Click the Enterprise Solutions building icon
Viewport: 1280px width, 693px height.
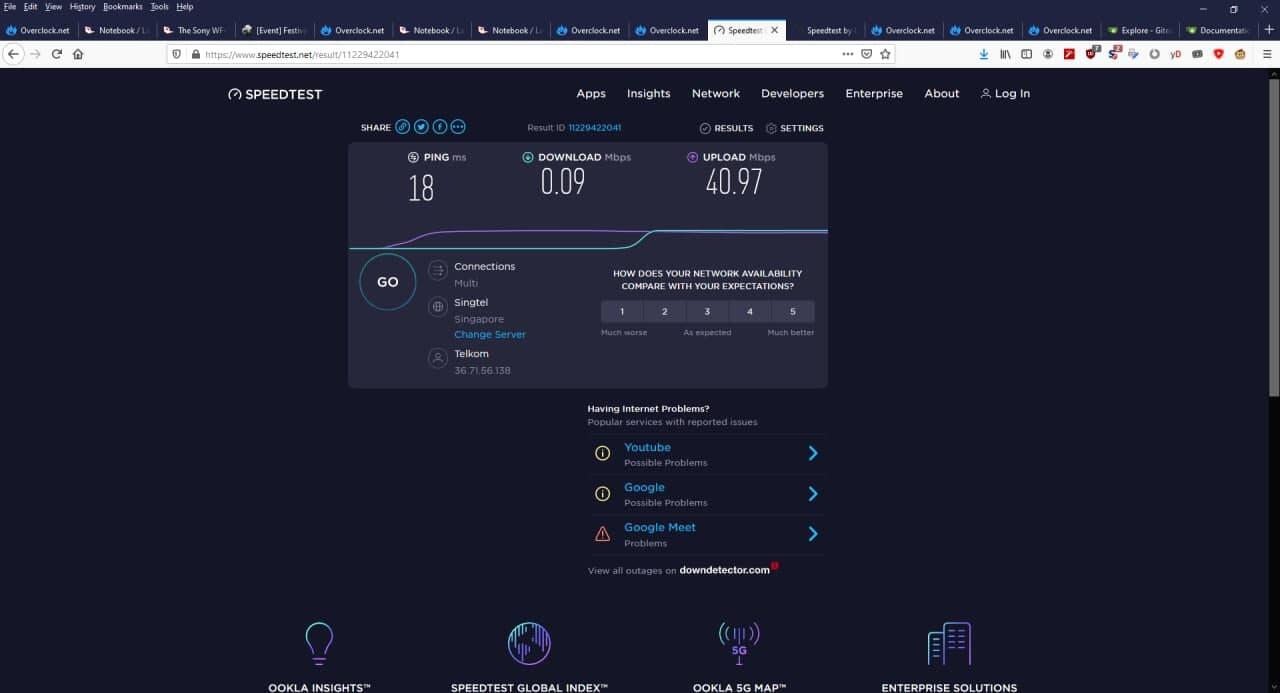pos(949,643)
